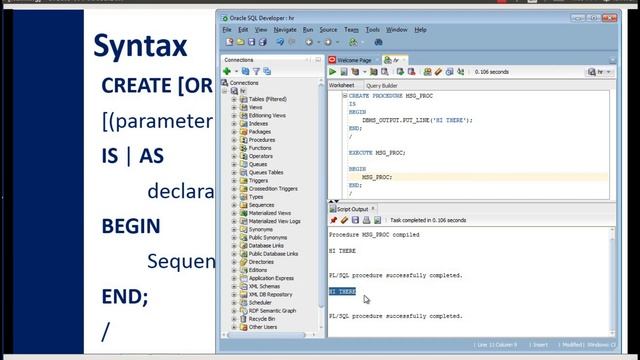Print the Script Output
The height and width of the screenshot is (360, 640).
tap(367, 220)
